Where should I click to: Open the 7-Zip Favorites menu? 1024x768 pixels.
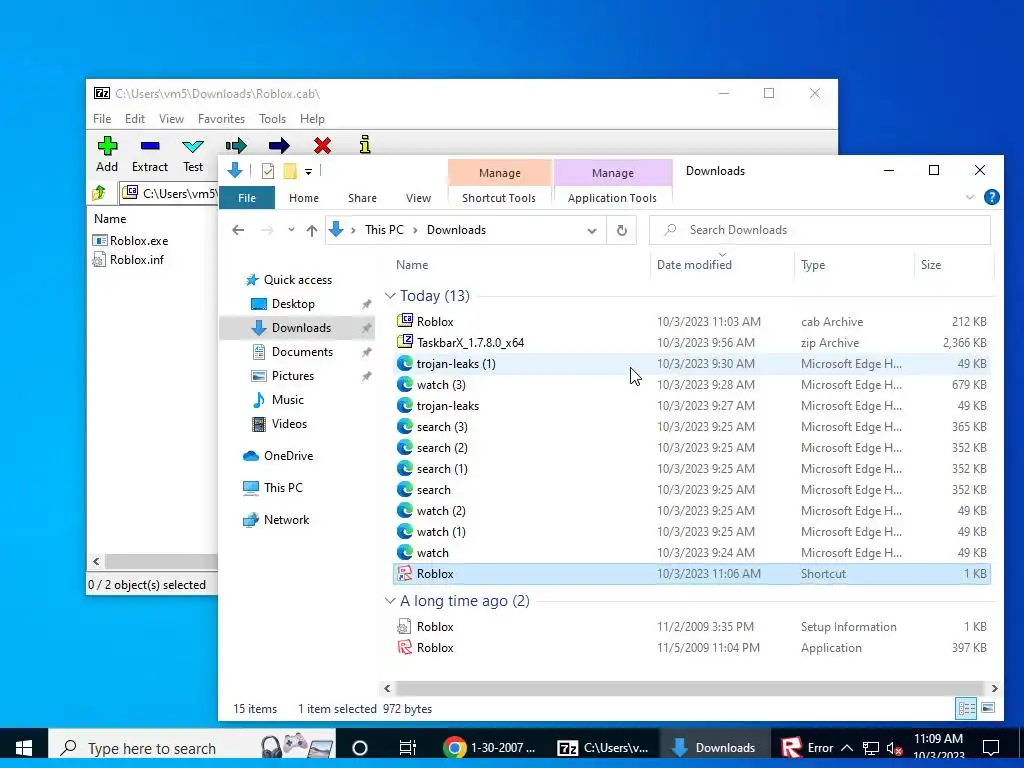pos(221,119)
